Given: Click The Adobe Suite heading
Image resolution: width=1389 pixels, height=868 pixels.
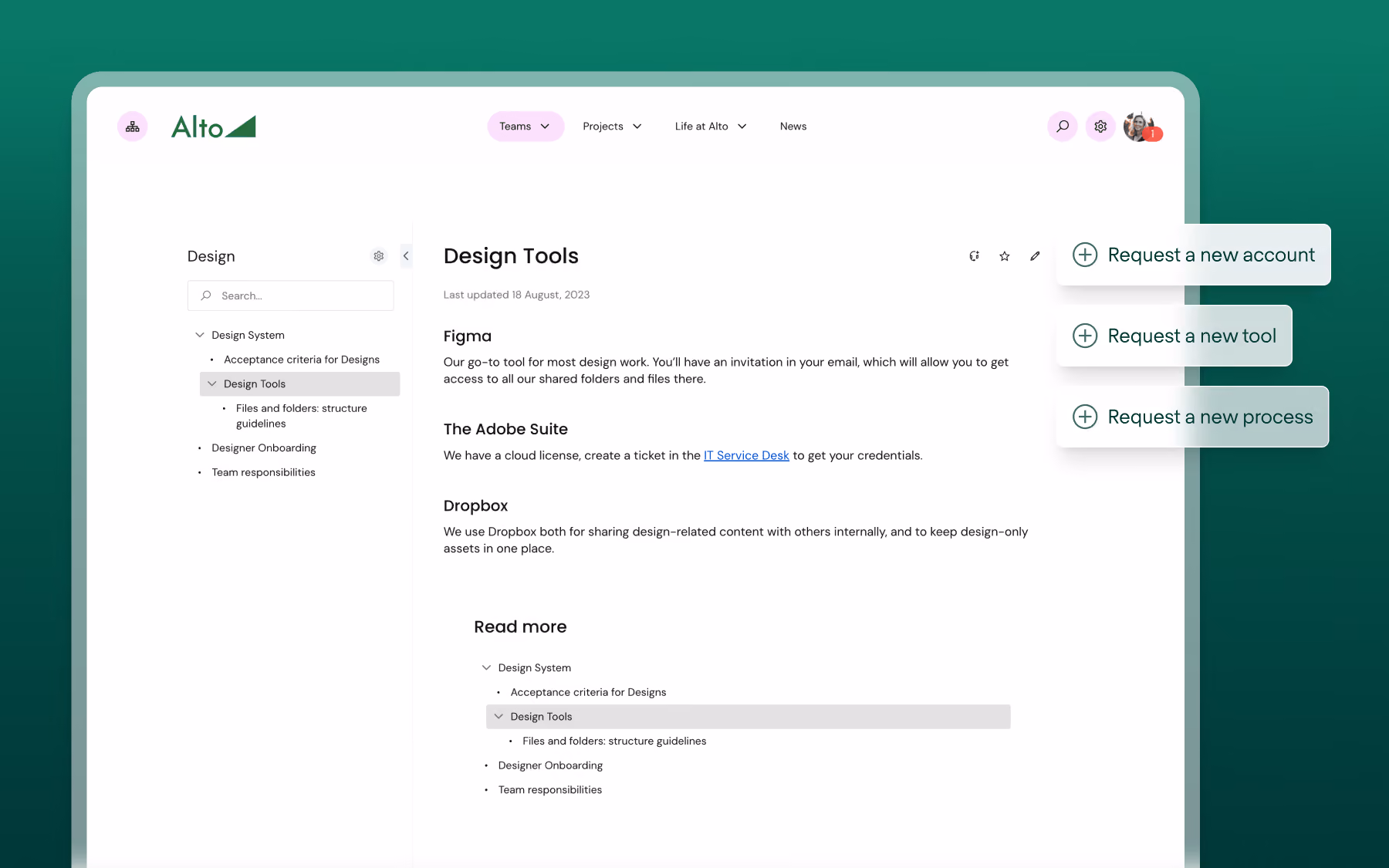Looking at the screenshot, I should click(x=505, y=429).
